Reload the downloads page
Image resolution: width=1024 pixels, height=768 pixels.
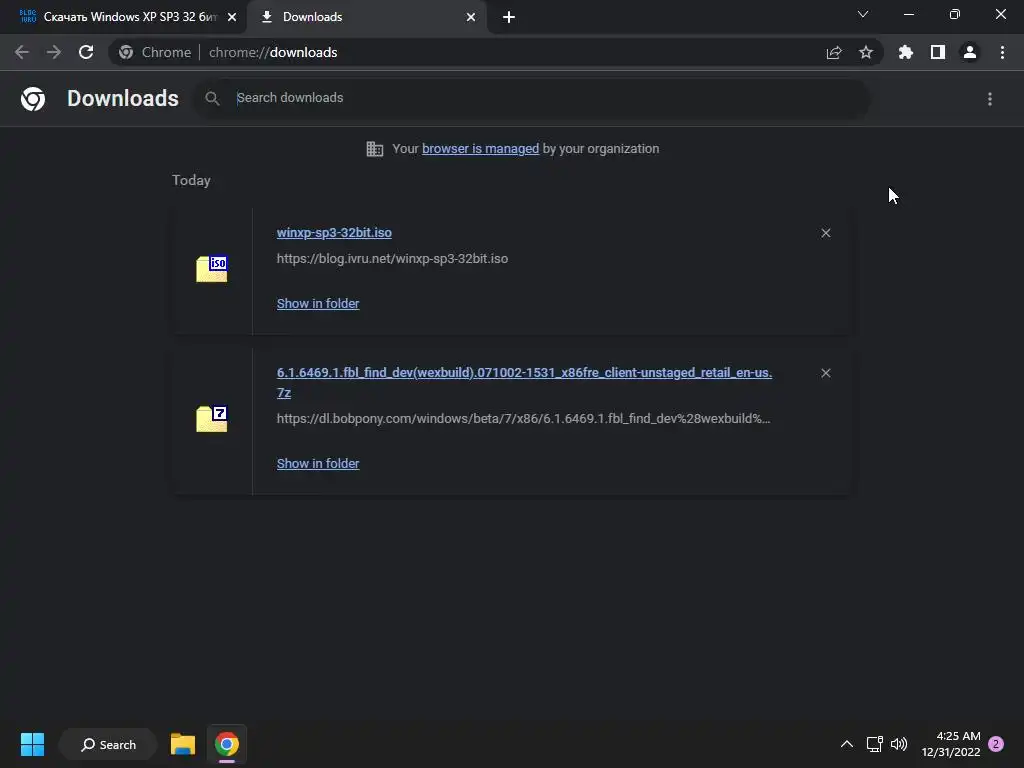(x=86, y=52)
